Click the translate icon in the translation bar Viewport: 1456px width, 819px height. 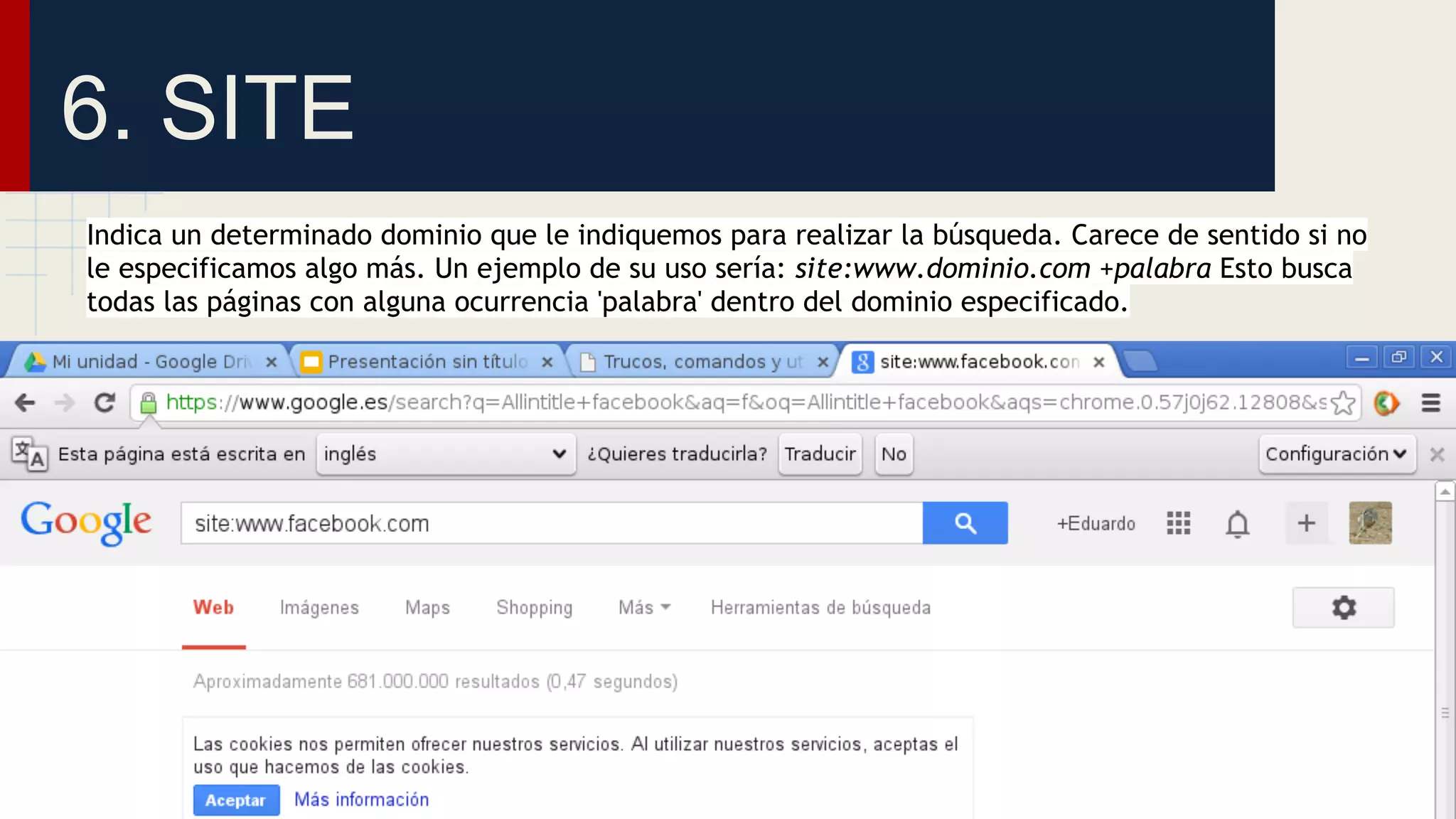click(x=30, y=454)
